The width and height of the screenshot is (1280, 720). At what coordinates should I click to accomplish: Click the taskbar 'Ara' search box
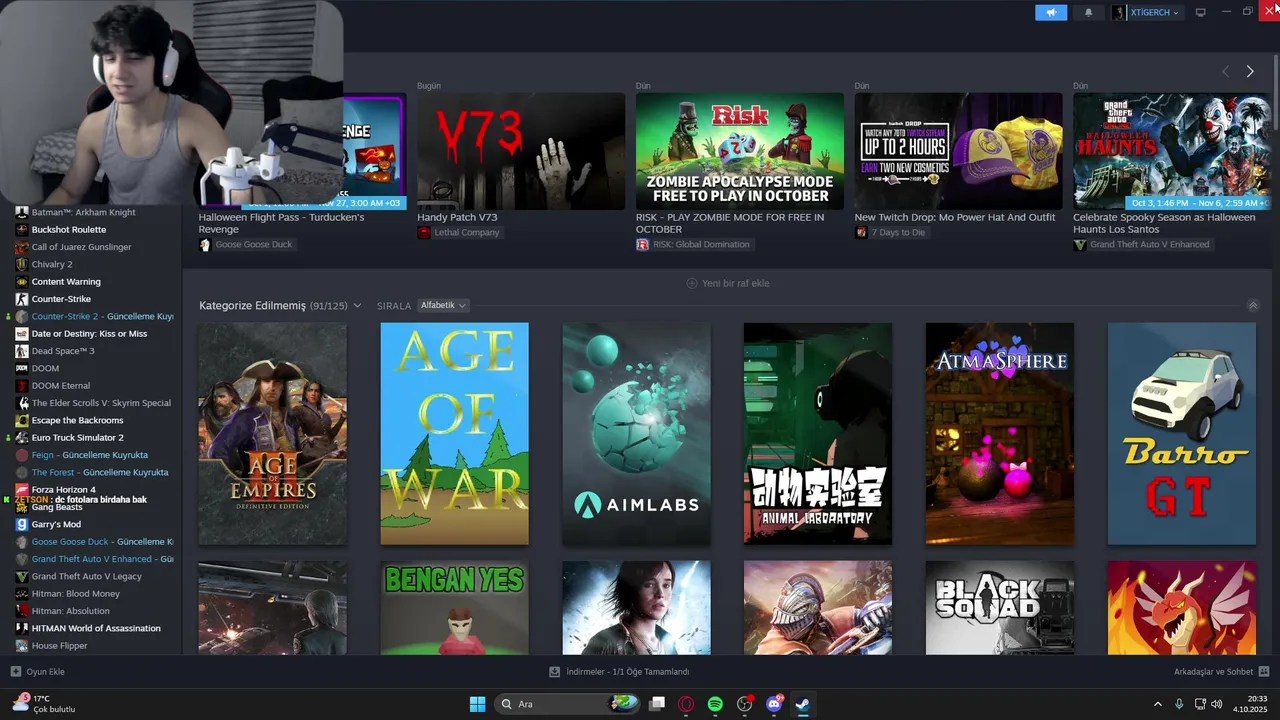568,704
